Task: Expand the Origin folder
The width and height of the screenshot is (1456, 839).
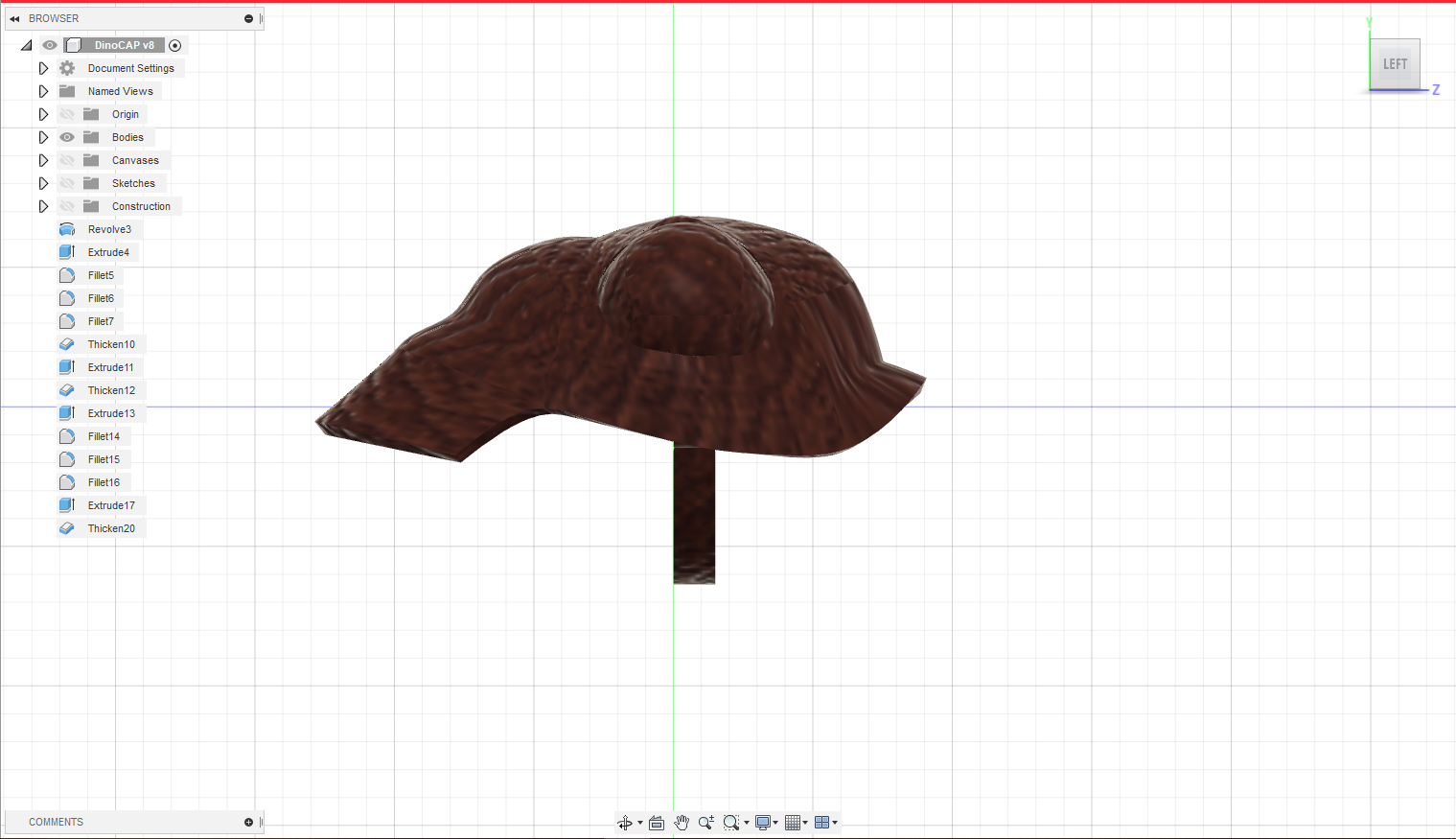Action: [43, 114]
